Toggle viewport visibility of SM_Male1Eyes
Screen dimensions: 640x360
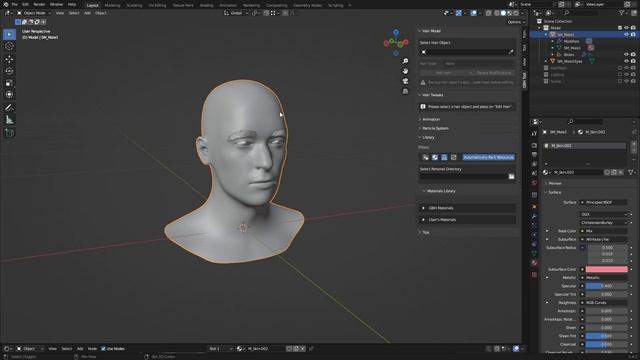pyautogui.click(x=626, y=61)
